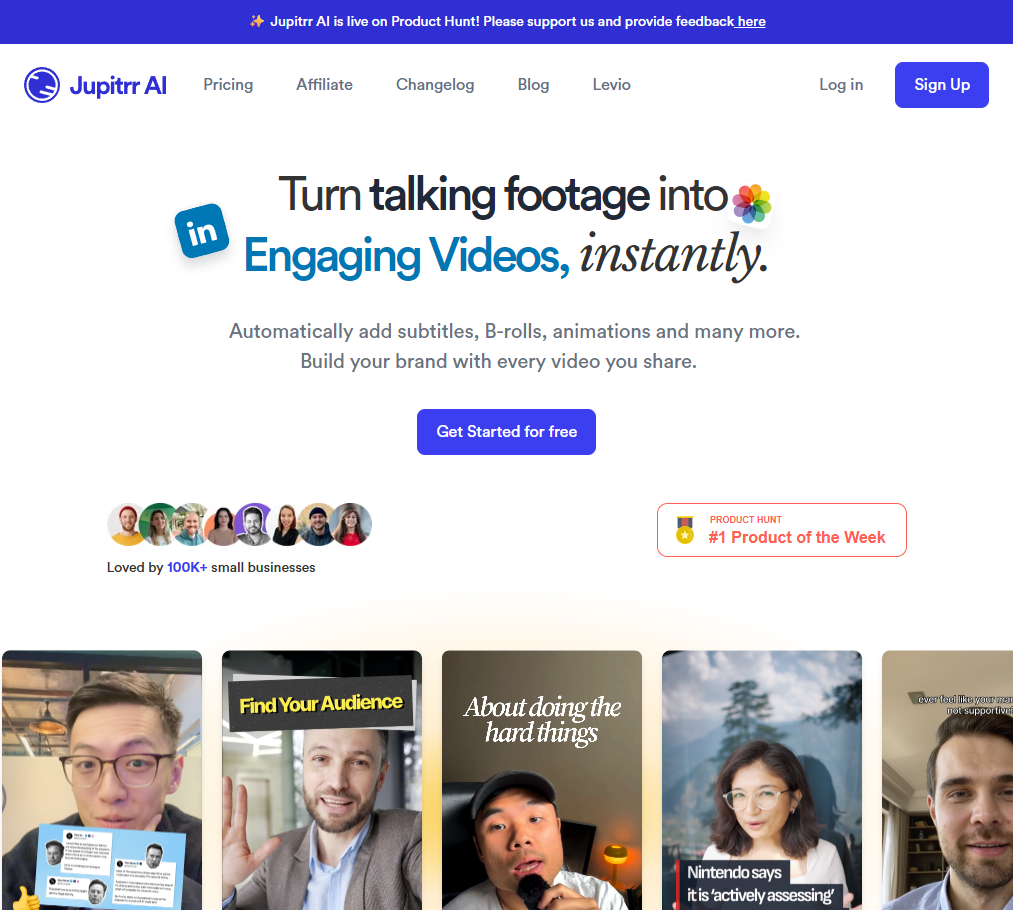Open the video thumbnail with the tweets overlay
This screenshot has width=1013, height=910.
[102, 780]
